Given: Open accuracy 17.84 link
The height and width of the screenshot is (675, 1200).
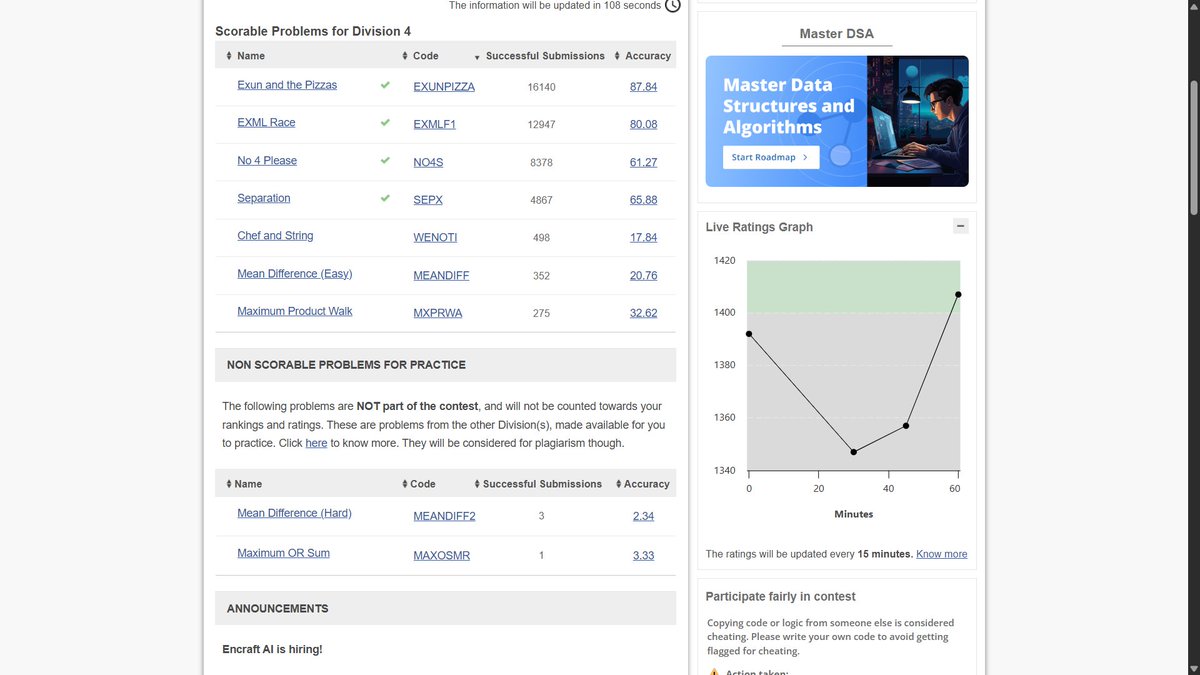Looking at the screenshot, I should pyautogui.click(x=643, y=238).
